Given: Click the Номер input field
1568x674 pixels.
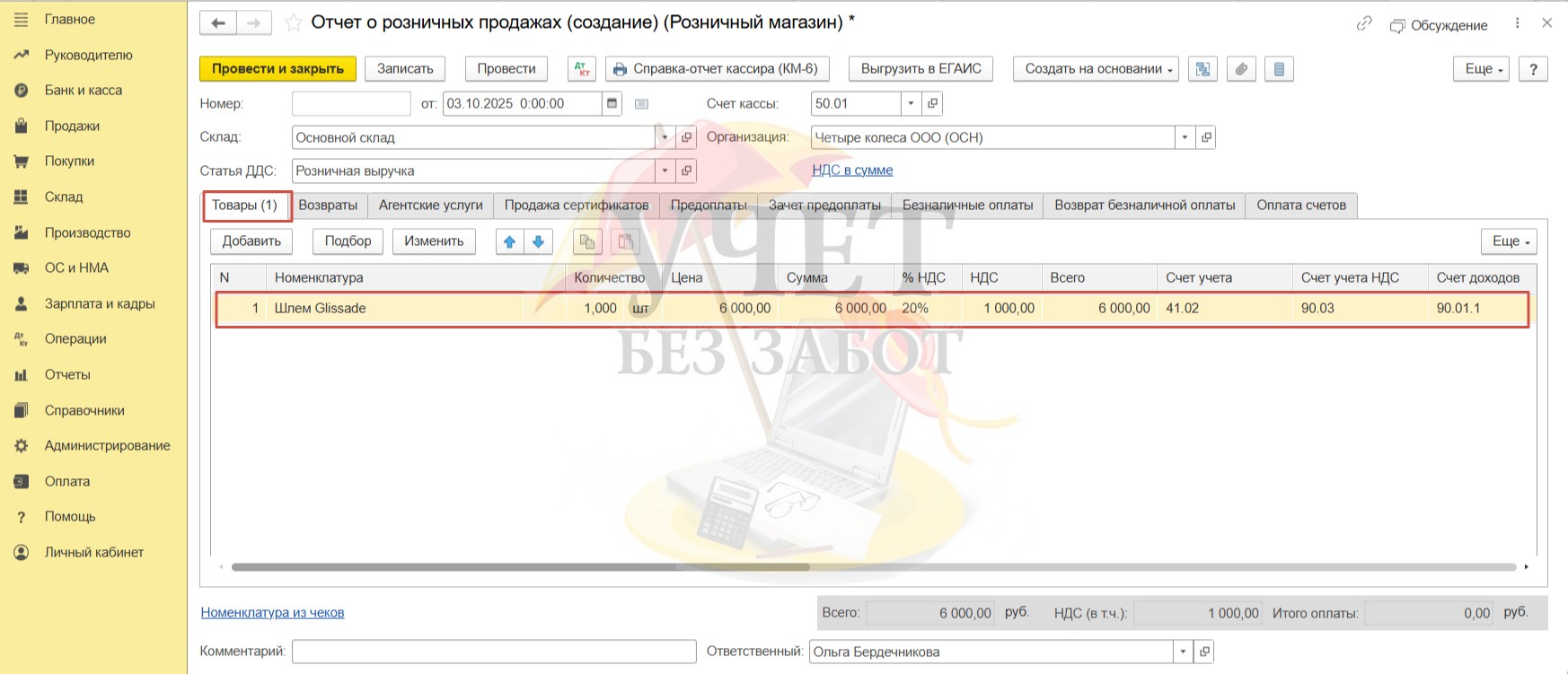Looking at the screenshot, I should (x=351, y=103).
